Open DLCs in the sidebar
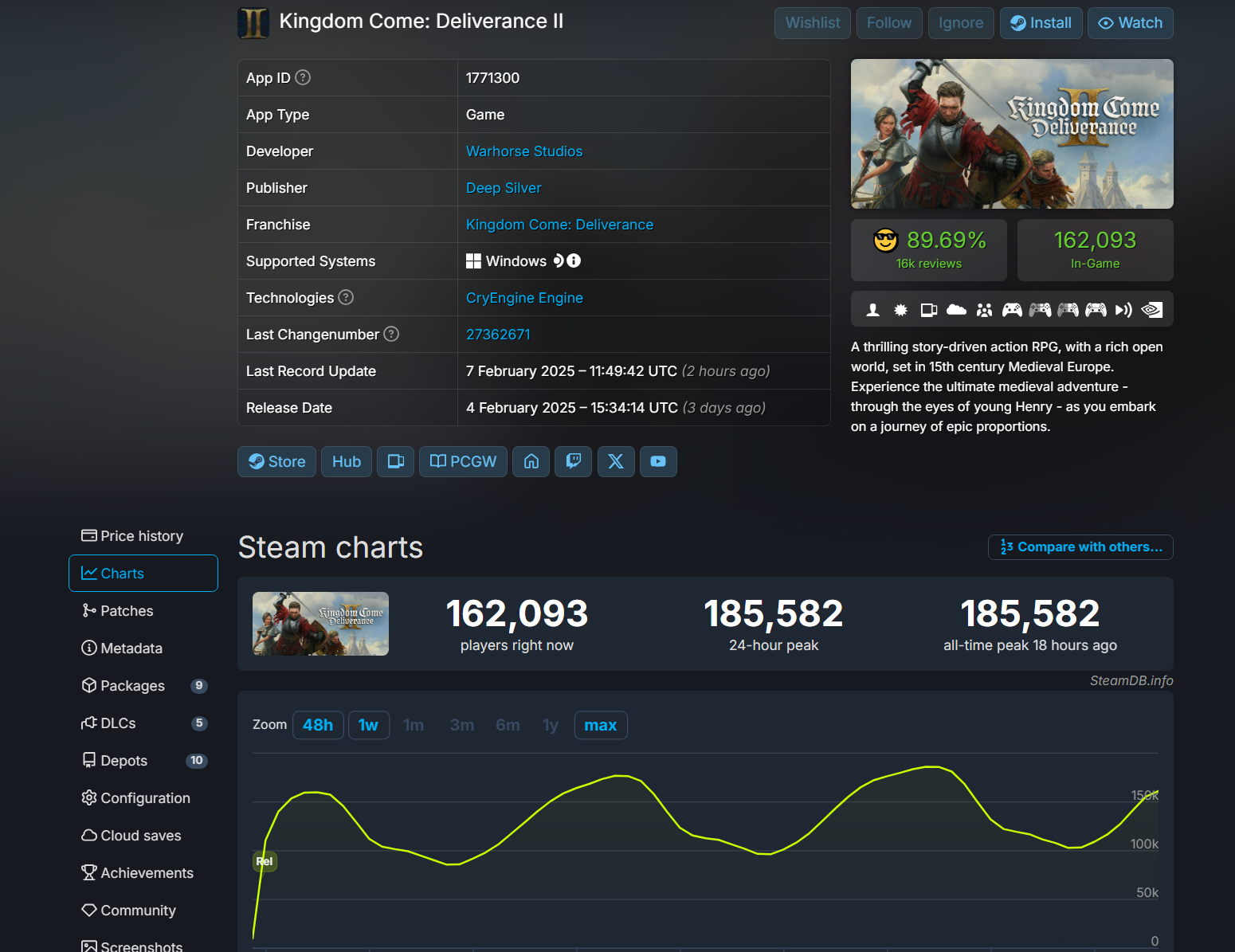This screenshot has width=1235, height=952. click(x=143, y=723)
